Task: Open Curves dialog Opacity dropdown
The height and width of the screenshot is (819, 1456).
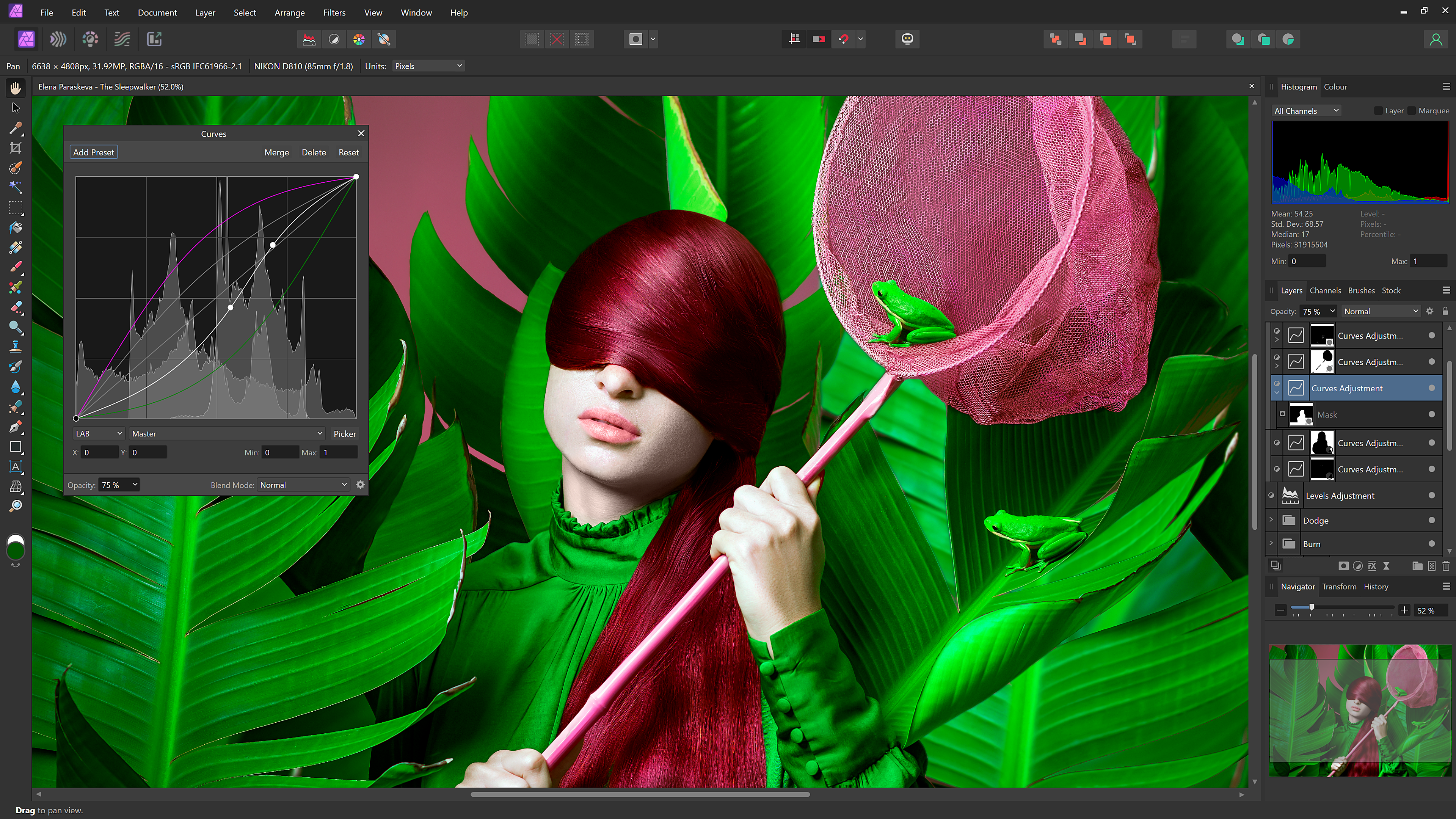Action: pyautogui.click(x=119, y=485)
